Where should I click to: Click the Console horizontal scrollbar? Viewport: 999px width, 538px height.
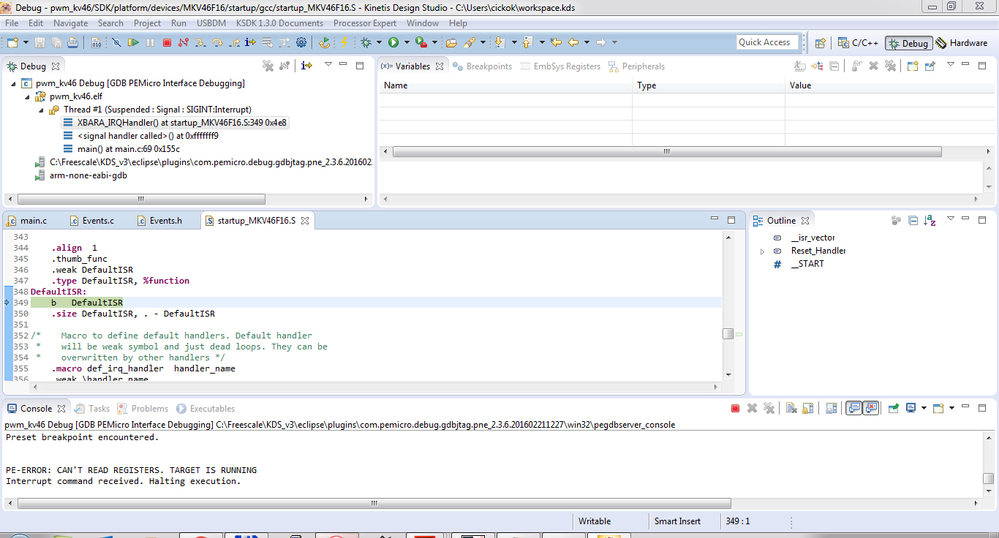[x=374, y=503]
